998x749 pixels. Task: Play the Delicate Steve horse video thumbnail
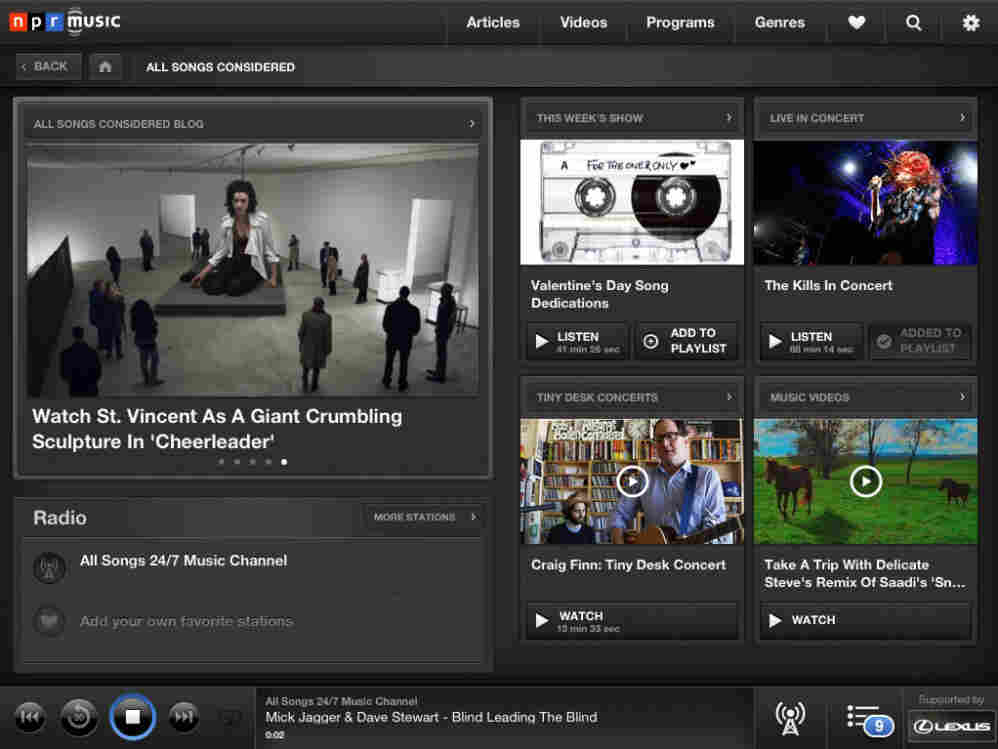click(865, 481)
